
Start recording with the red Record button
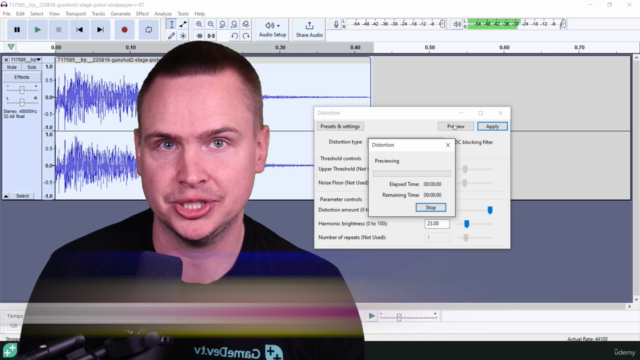click(124, 29)
